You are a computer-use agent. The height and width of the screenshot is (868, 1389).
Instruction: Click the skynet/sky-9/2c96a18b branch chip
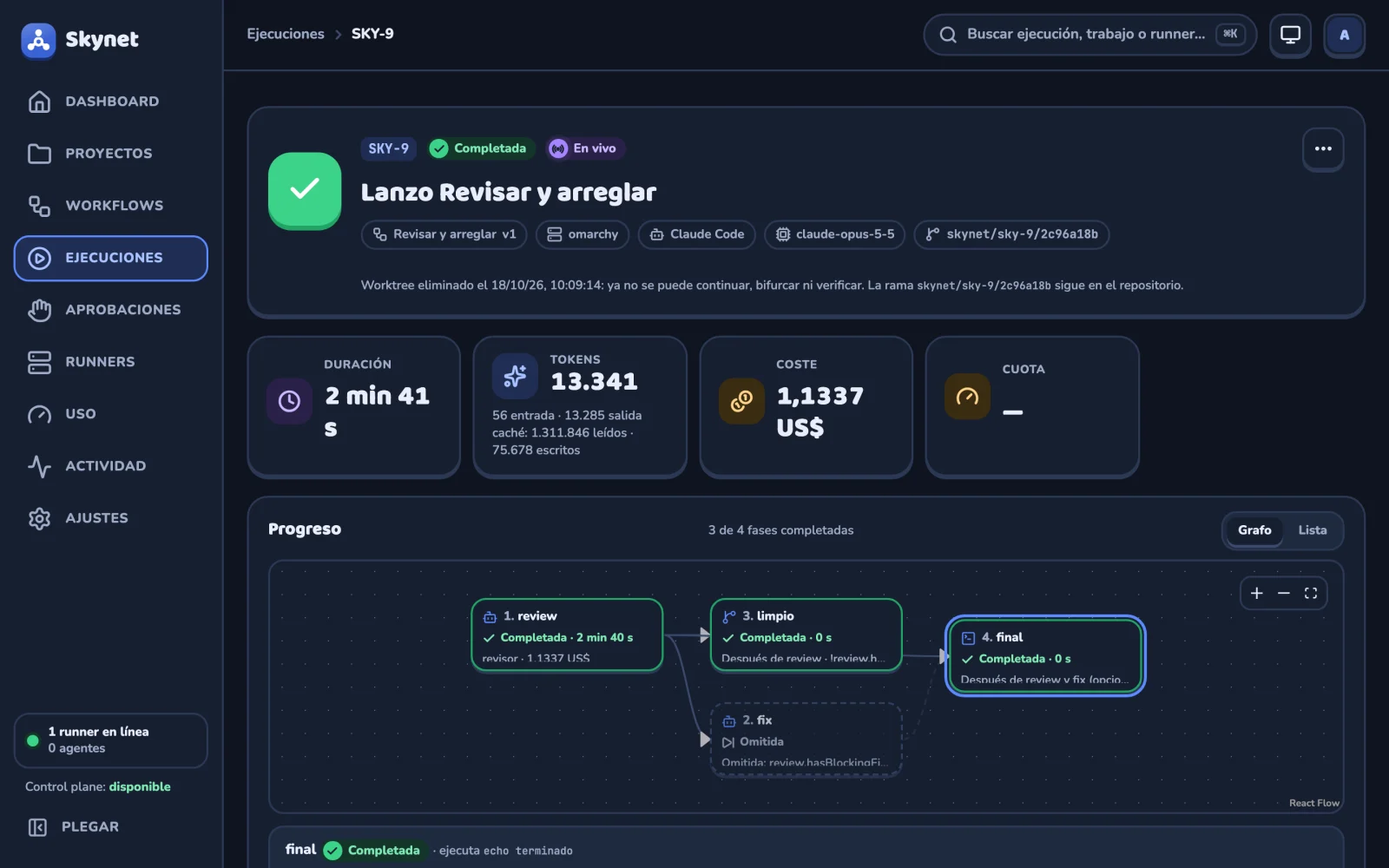coord(1011,234)
